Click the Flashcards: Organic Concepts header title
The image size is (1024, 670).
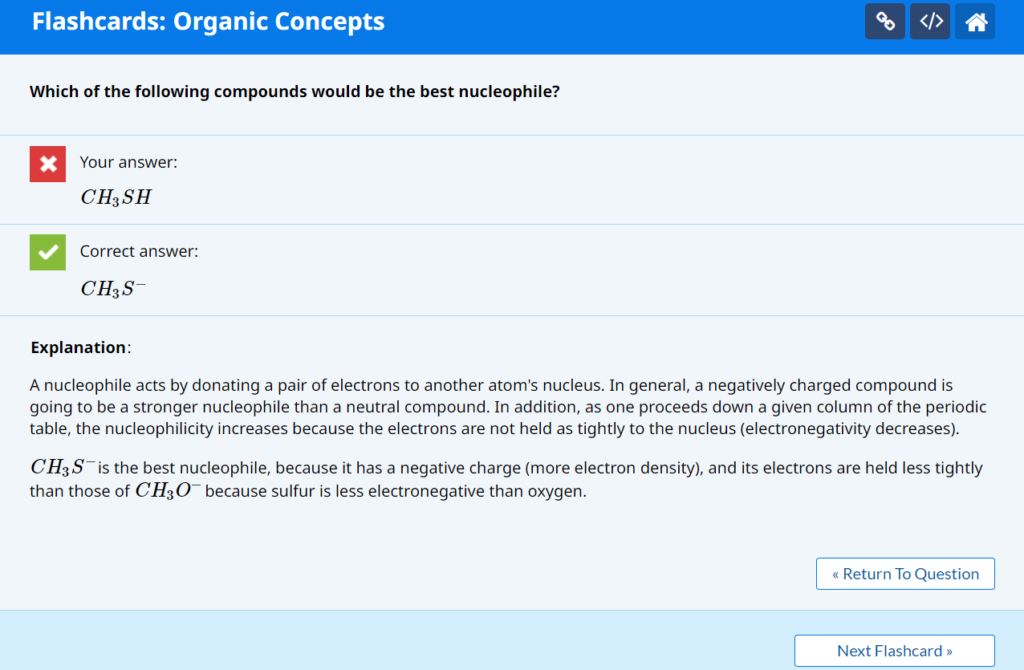click(x=208, y=22)
